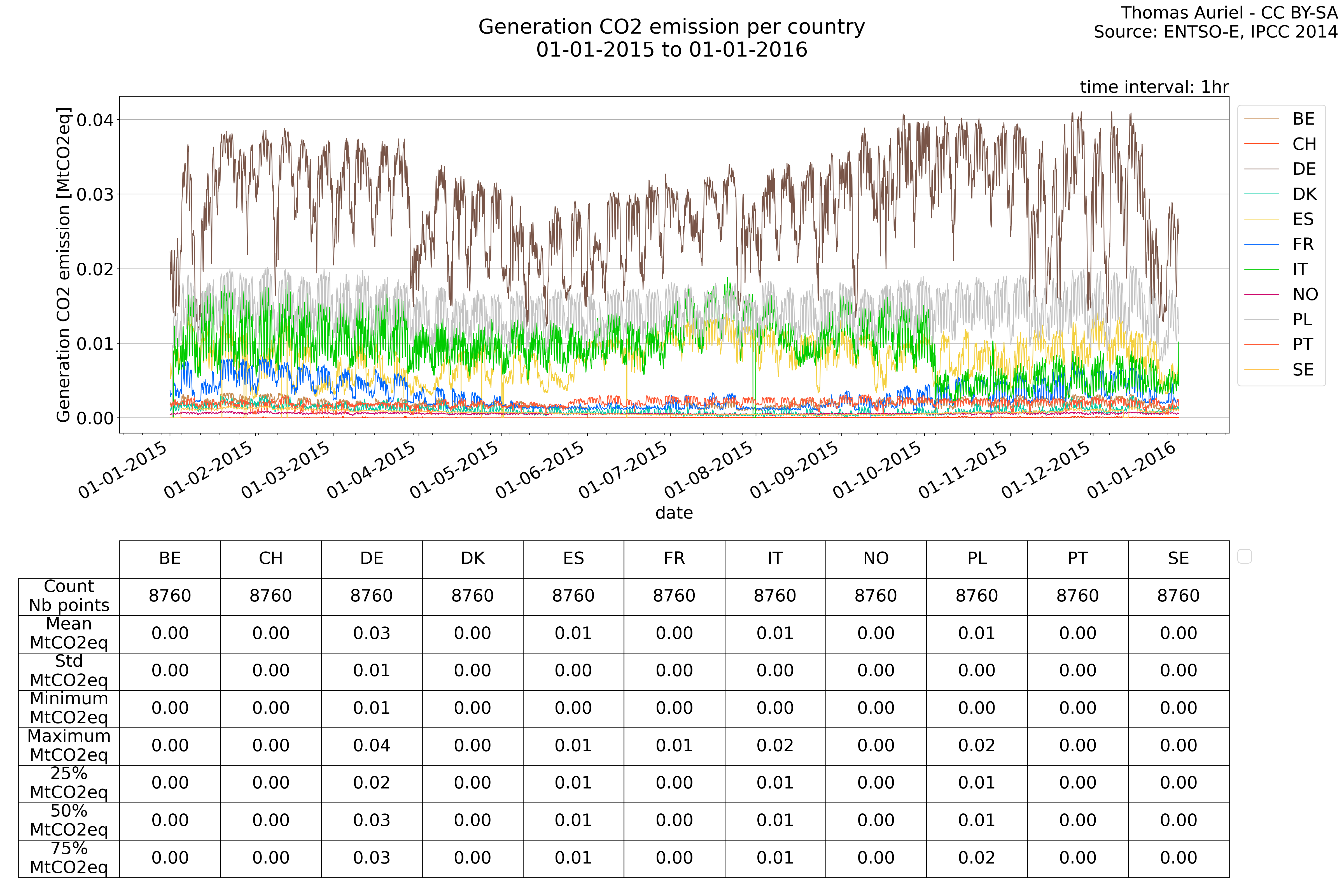This screenshot has width=1344, height=896.
Task: Click the 0.04 y-axis tick label
Action: click(x=95, y=120)
